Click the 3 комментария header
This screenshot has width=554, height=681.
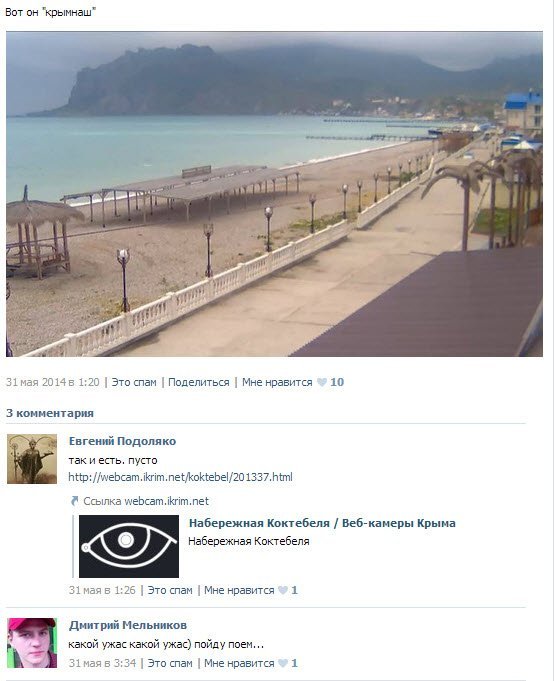coord(50,413)
